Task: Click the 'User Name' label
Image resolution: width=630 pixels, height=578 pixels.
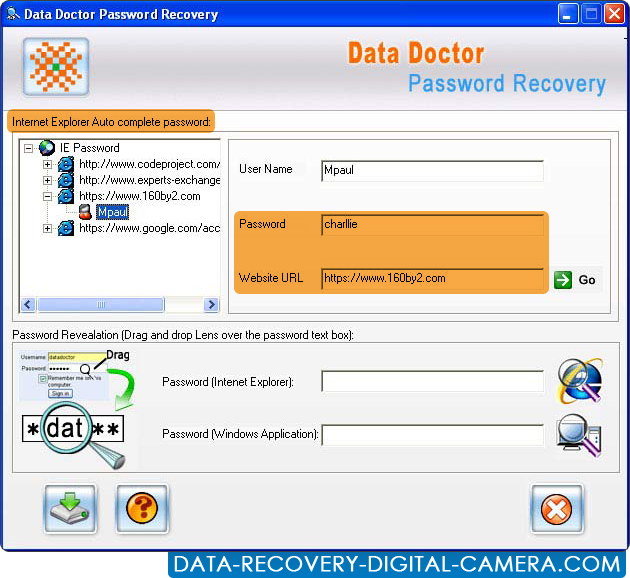Action: click(x=266, y=169)
